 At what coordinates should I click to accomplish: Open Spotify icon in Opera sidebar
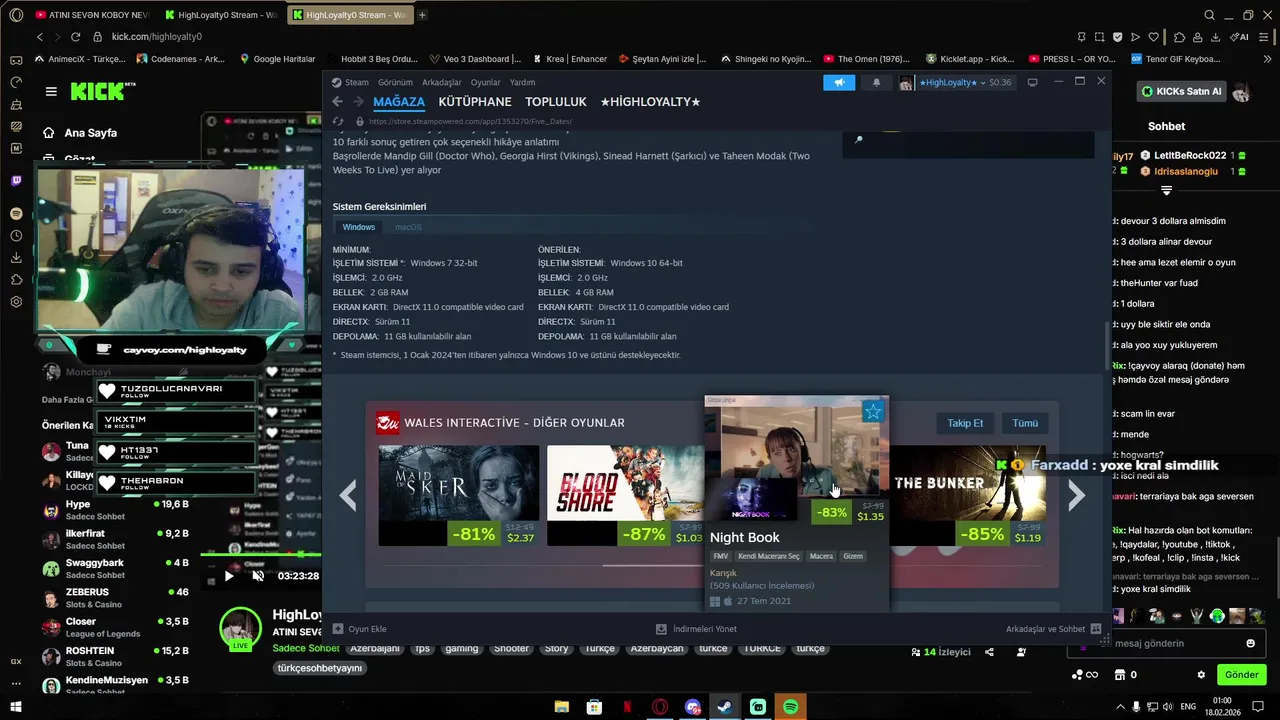[x=16, y=214]
